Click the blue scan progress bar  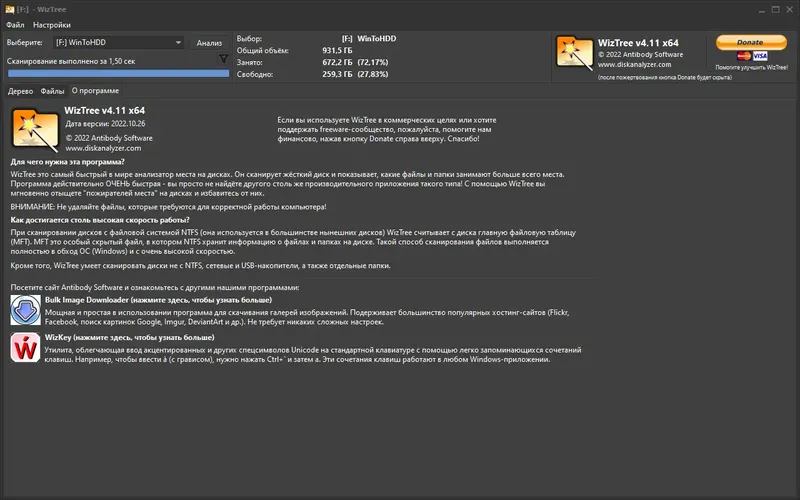118,73
